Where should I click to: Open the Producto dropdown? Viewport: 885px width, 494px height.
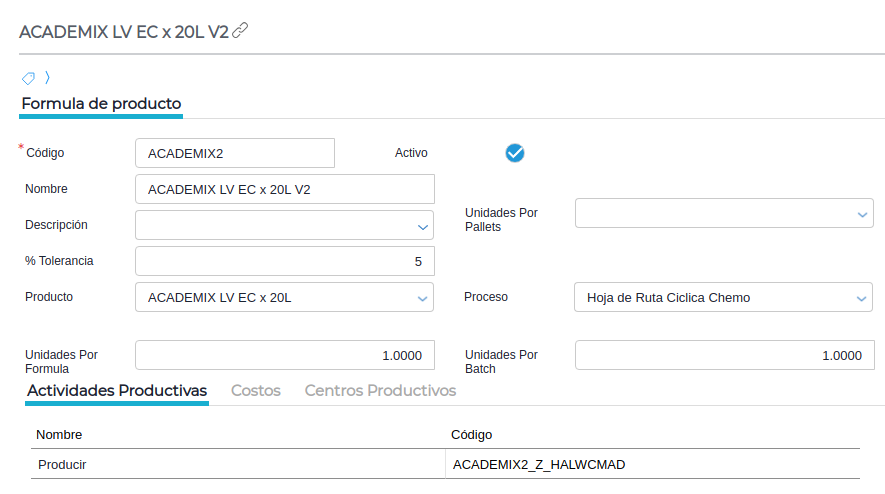coord(422,298)
